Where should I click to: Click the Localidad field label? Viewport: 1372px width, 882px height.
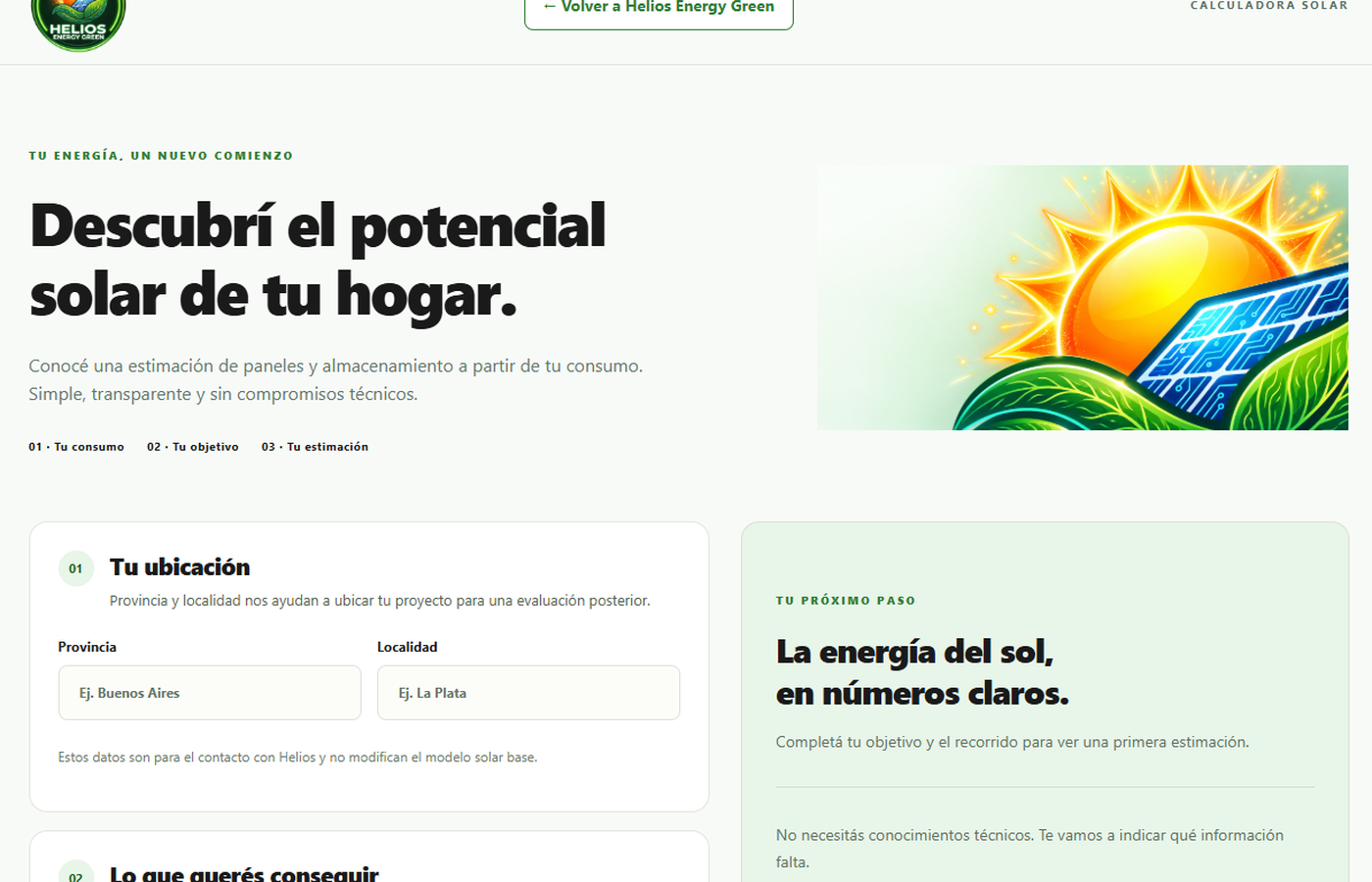click(x=408, y=647)
